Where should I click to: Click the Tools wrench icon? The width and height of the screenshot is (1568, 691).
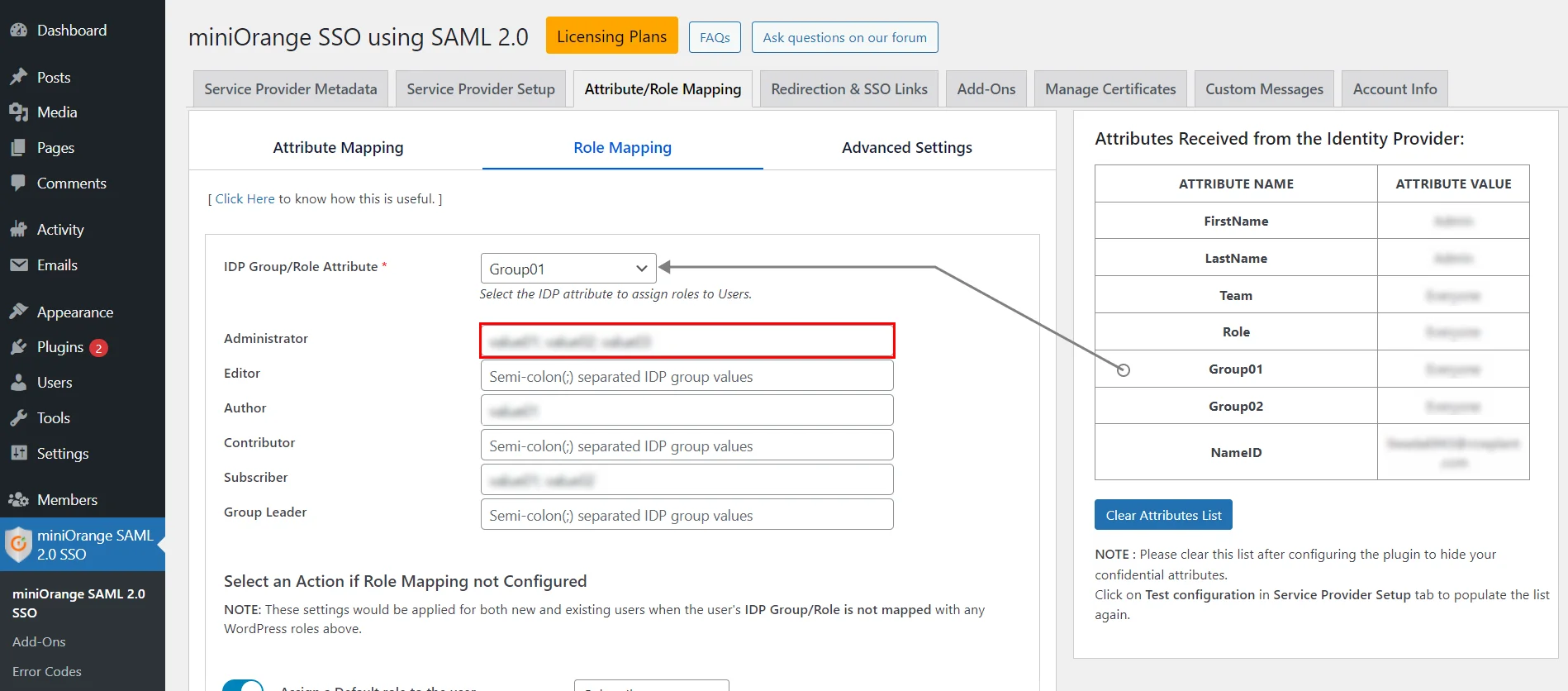pos(18,417)
